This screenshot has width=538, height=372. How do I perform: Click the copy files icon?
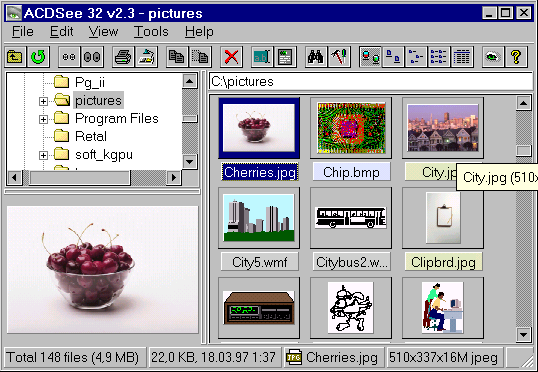tap(177, 57)
